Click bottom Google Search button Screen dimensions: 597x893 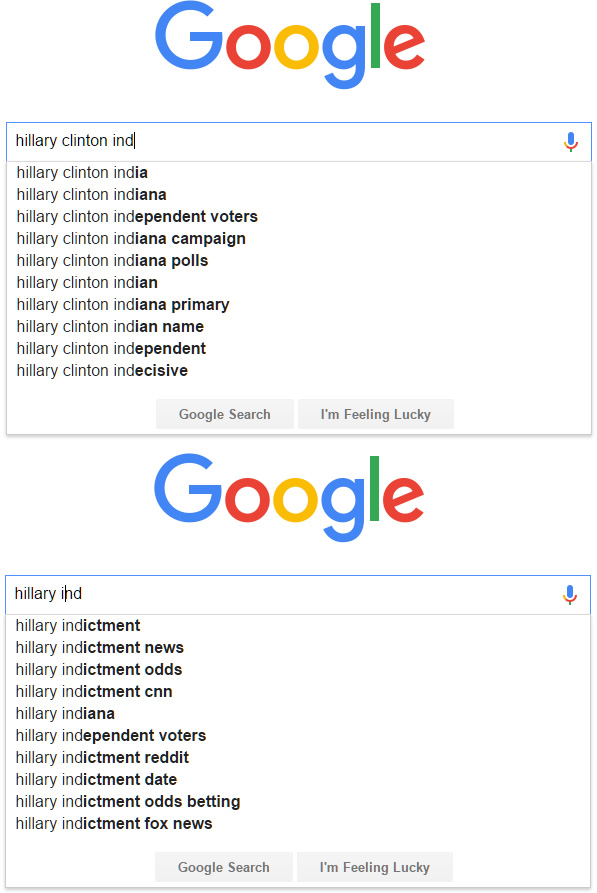click(224, 867)
